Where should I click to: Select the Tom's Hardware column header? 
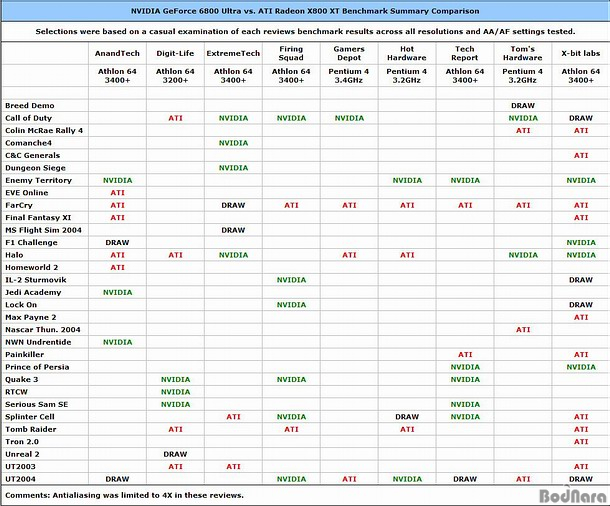click(x=523, y=53)
